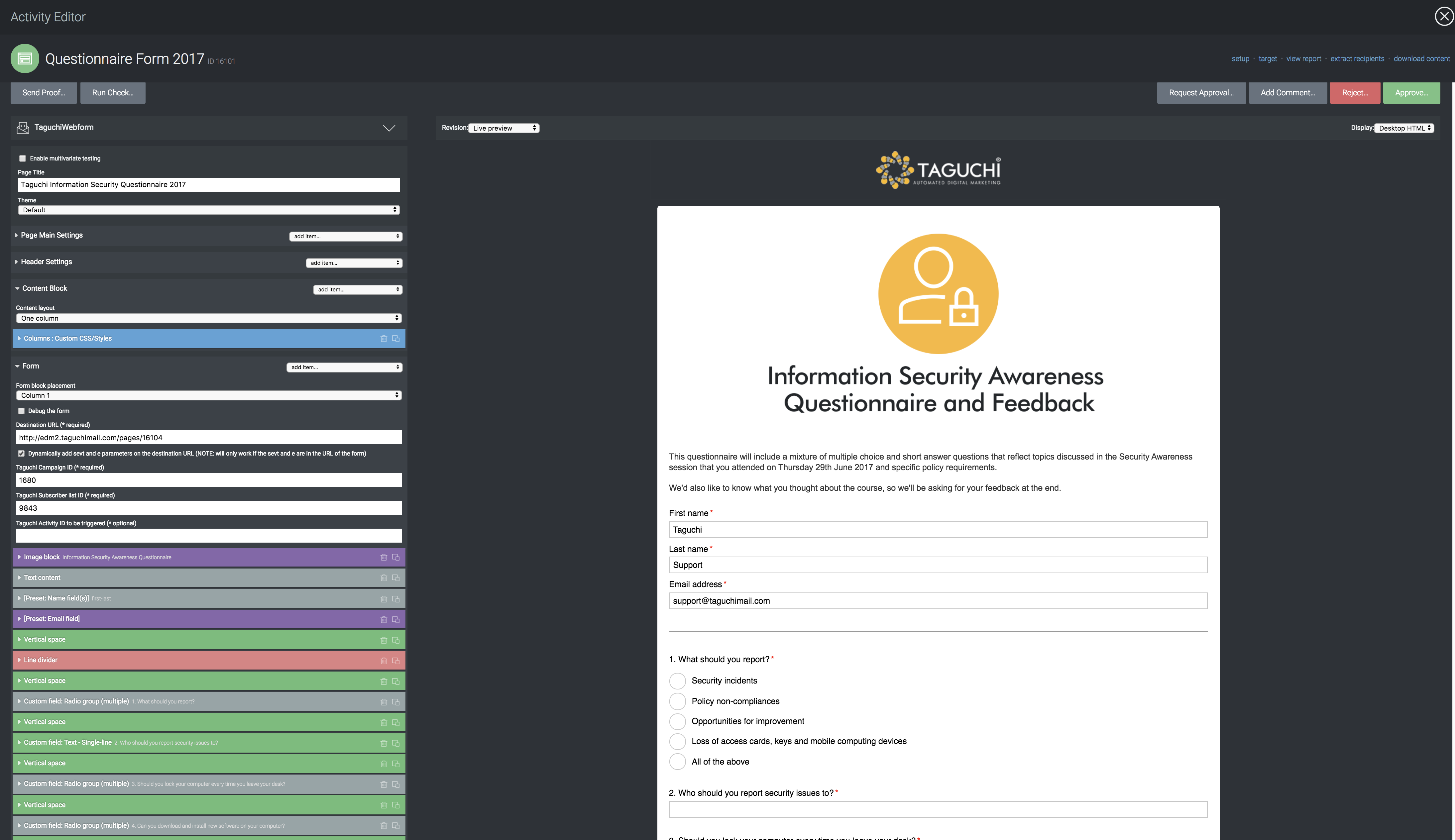The width and height of the screenshot is (1455, 840).
Task: Enable multivariate testing checkbox
Action: (23, 158)
